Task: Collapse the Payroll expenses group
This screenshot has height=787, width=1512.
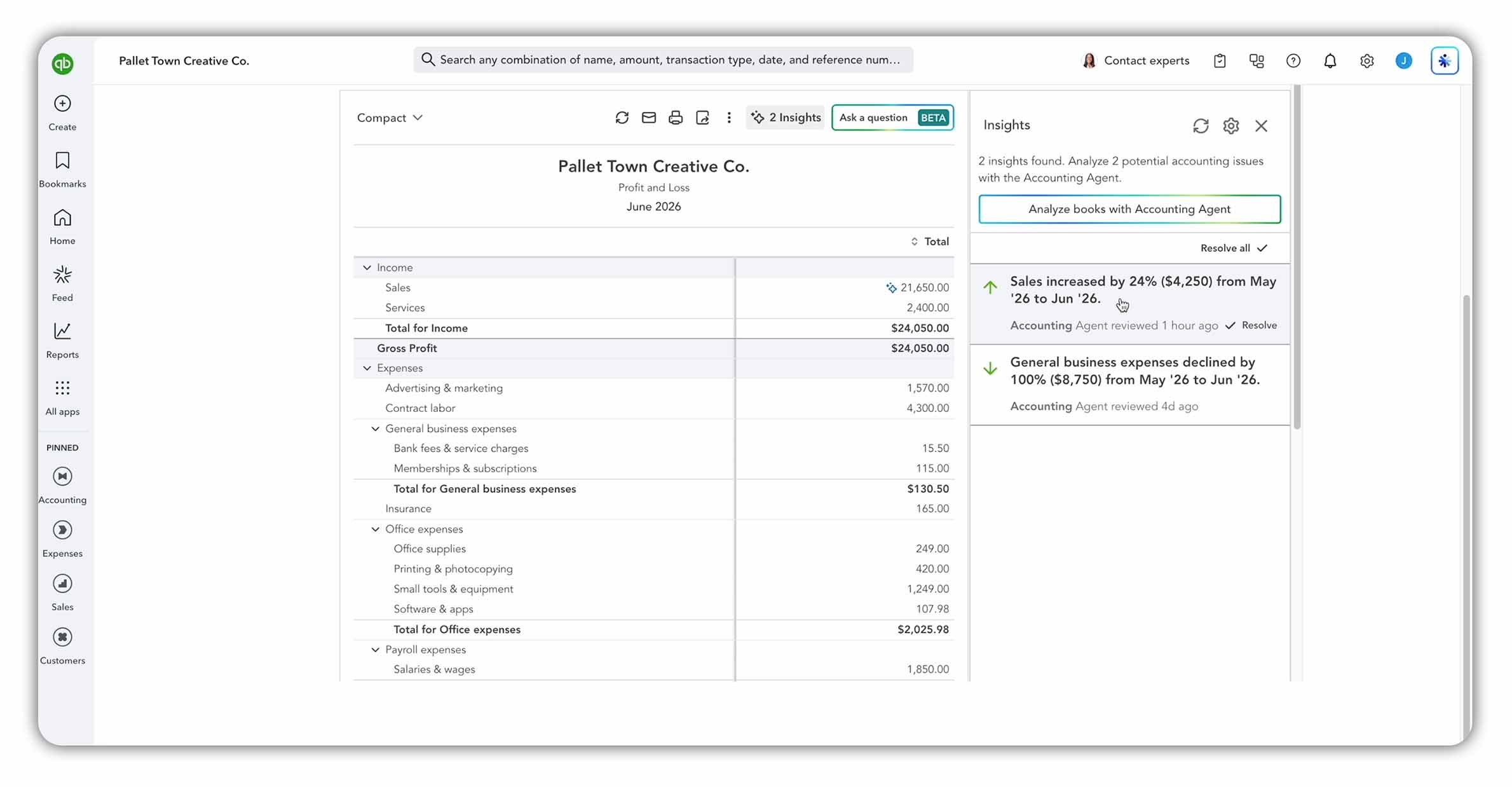Action: (375, 650)
